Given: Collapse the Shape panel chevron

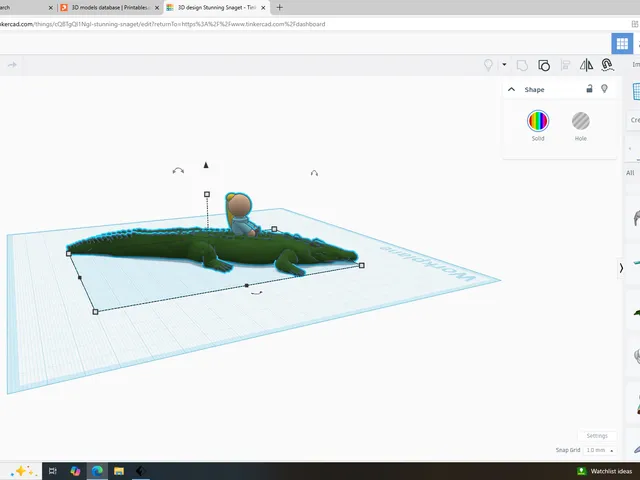Looking at the screenshot, I should pyautogui.click(x=511, y=89).
